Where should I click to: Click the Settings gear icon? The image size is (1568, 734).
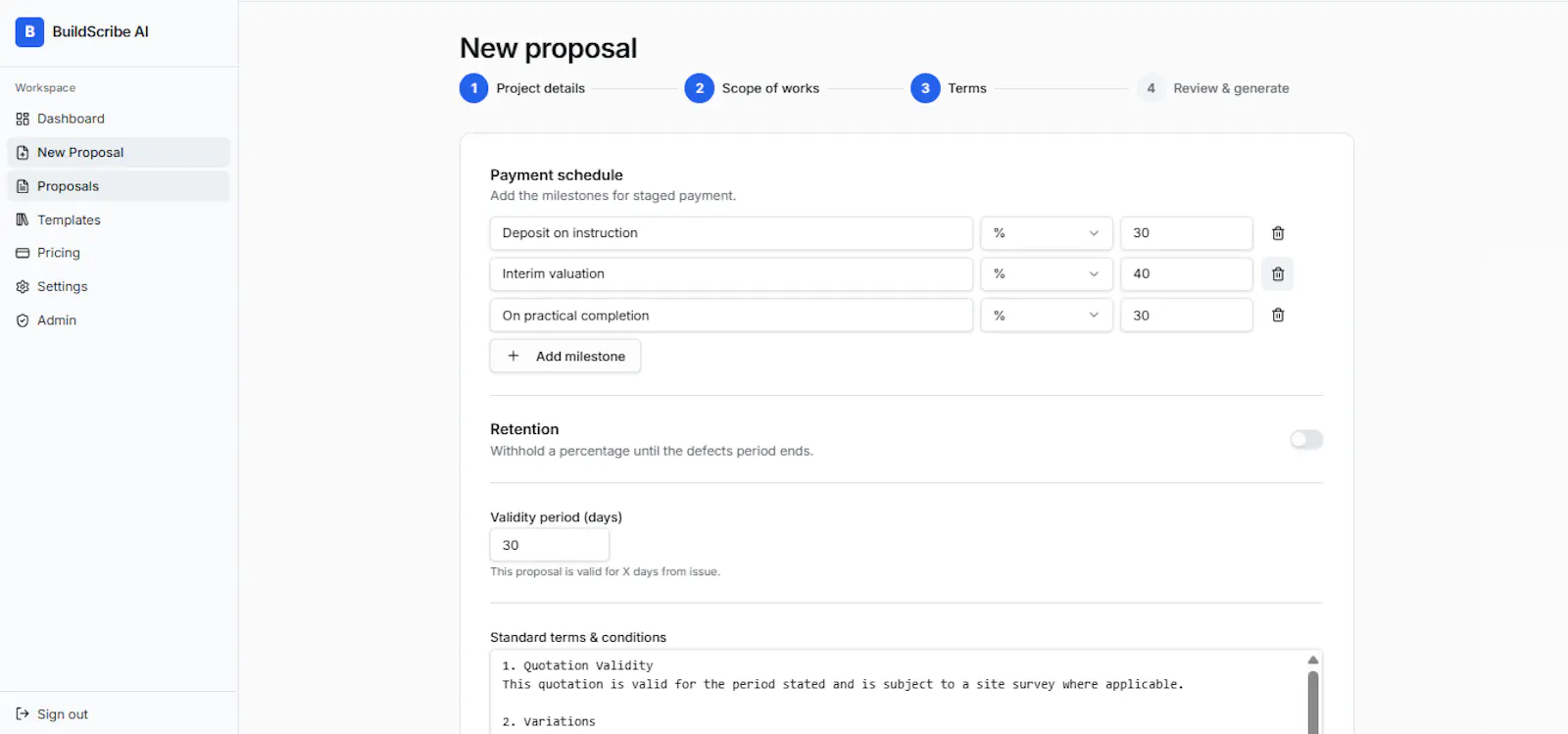tap(23, 286)
